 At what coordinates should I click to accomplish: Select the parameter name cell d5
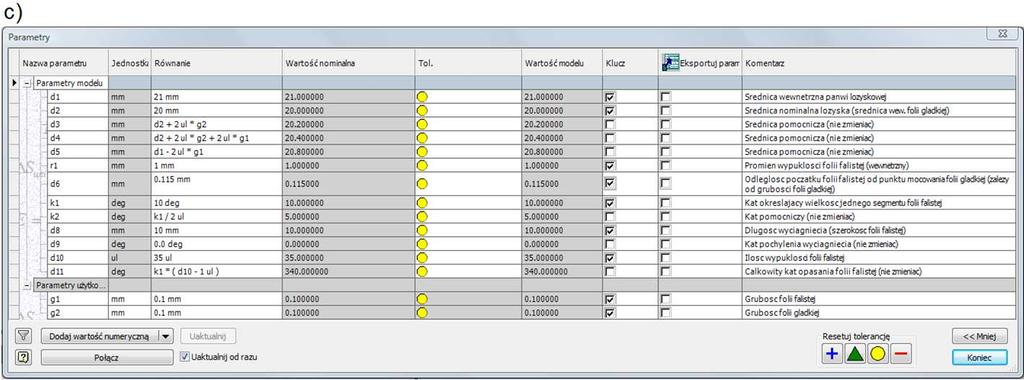[x=78, y=151]
